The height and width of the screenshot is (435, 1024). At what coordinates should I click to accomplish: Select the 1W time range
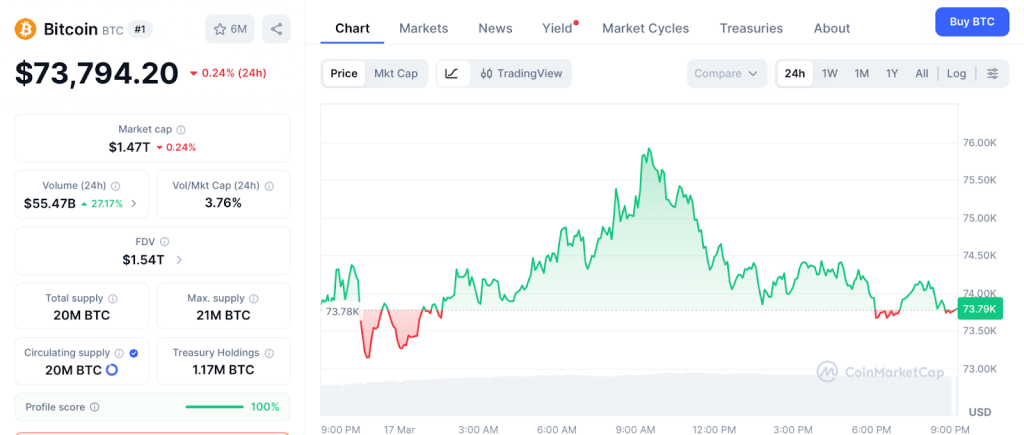[x=829, y=73]
